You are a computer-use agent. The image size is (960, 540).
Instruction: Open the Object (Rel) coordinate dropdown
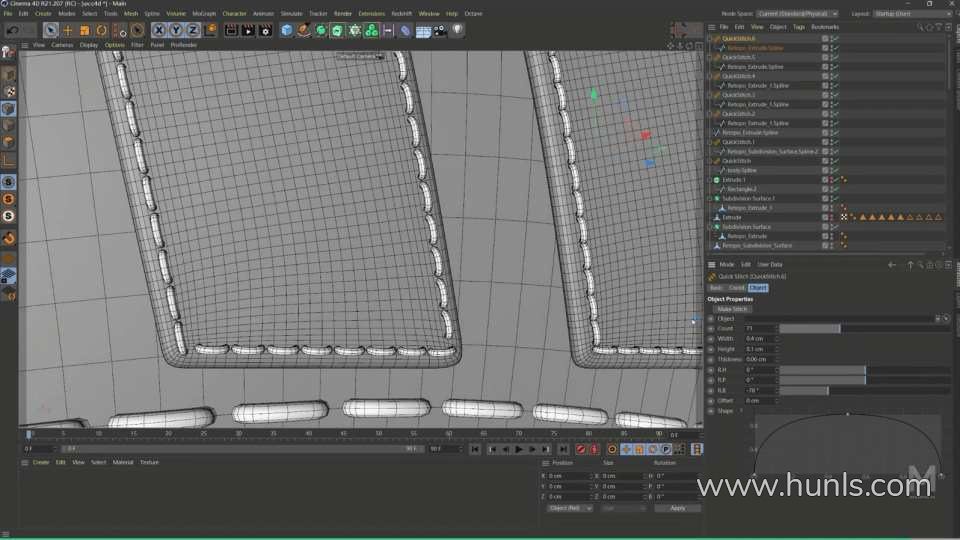pyautogui.click(x=569, y=508)
